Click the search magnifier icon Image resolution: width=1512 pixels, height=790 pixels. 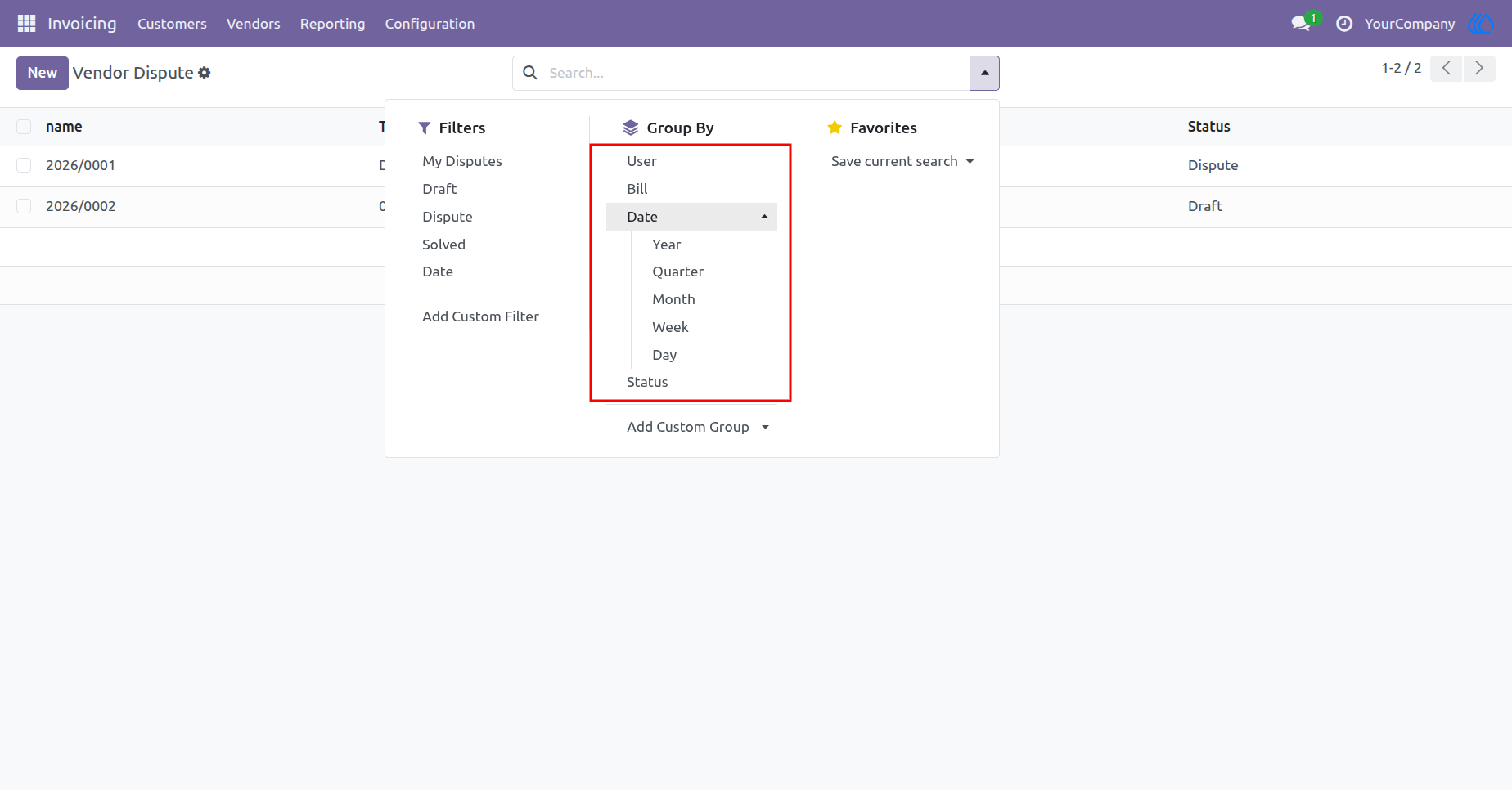(530, 73)
